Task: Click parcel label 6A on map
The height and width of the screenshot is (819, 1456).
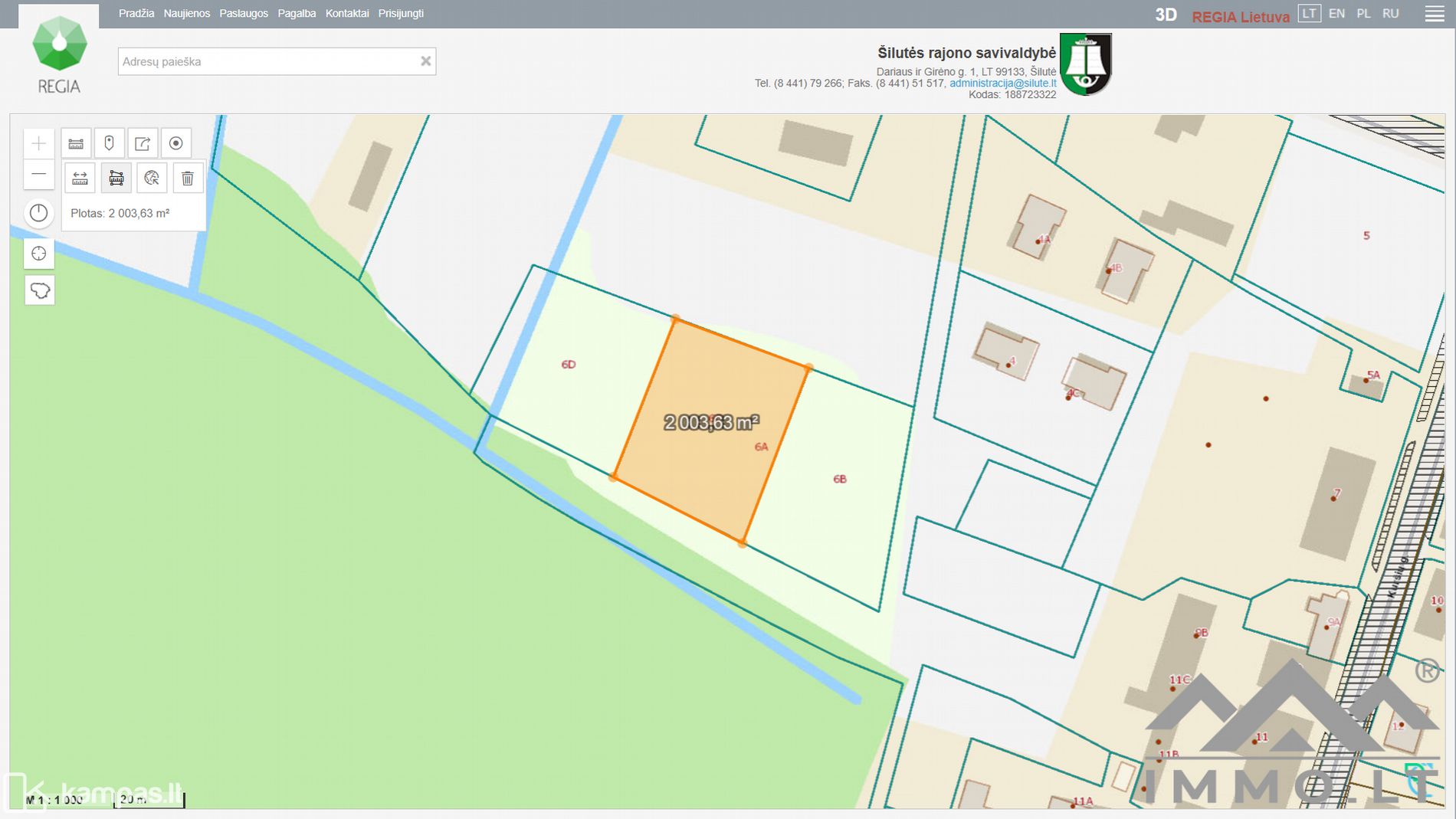Action: 761,447
